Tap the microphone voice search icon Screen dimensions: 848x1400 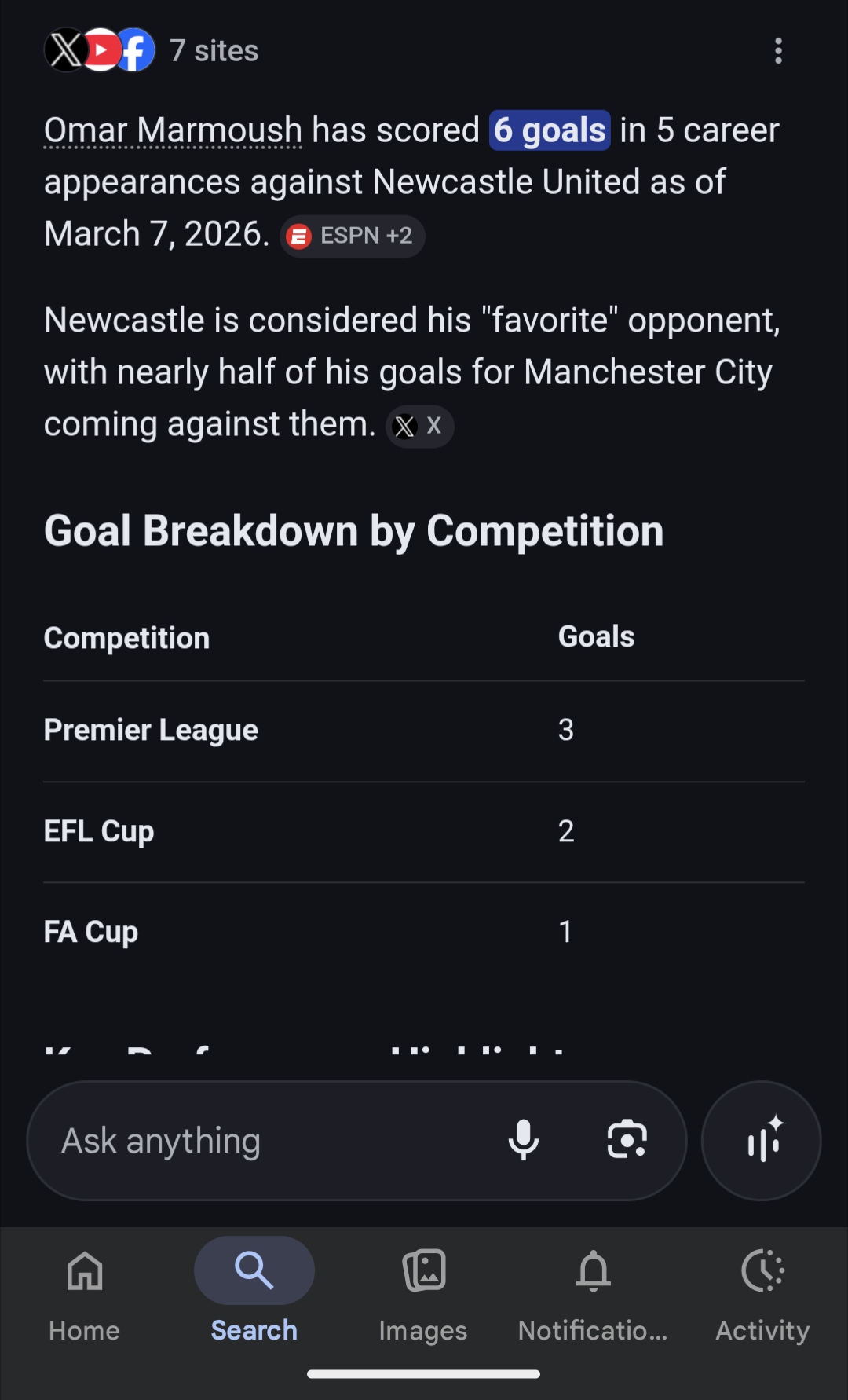pyautogui.click(x=523, y=1140)
